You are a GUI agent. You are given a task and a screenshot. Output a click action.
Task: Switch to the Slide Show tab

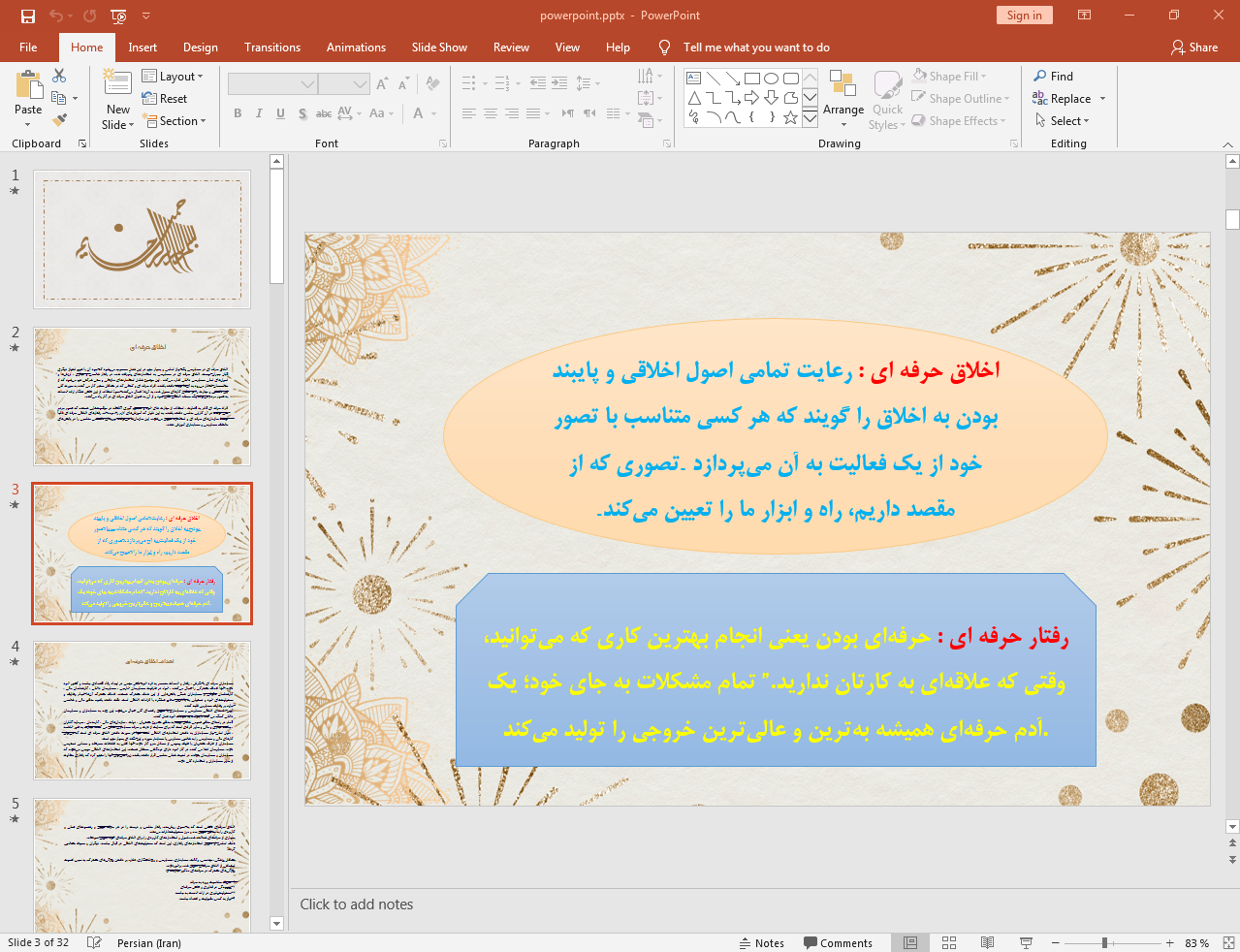(x=439, y=48)
